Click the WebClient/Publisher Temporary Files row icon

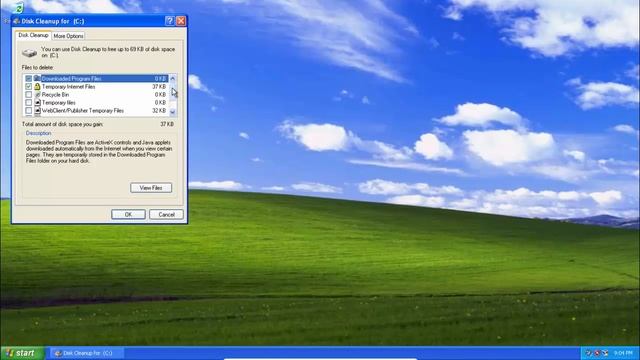(x=37, y=111)
